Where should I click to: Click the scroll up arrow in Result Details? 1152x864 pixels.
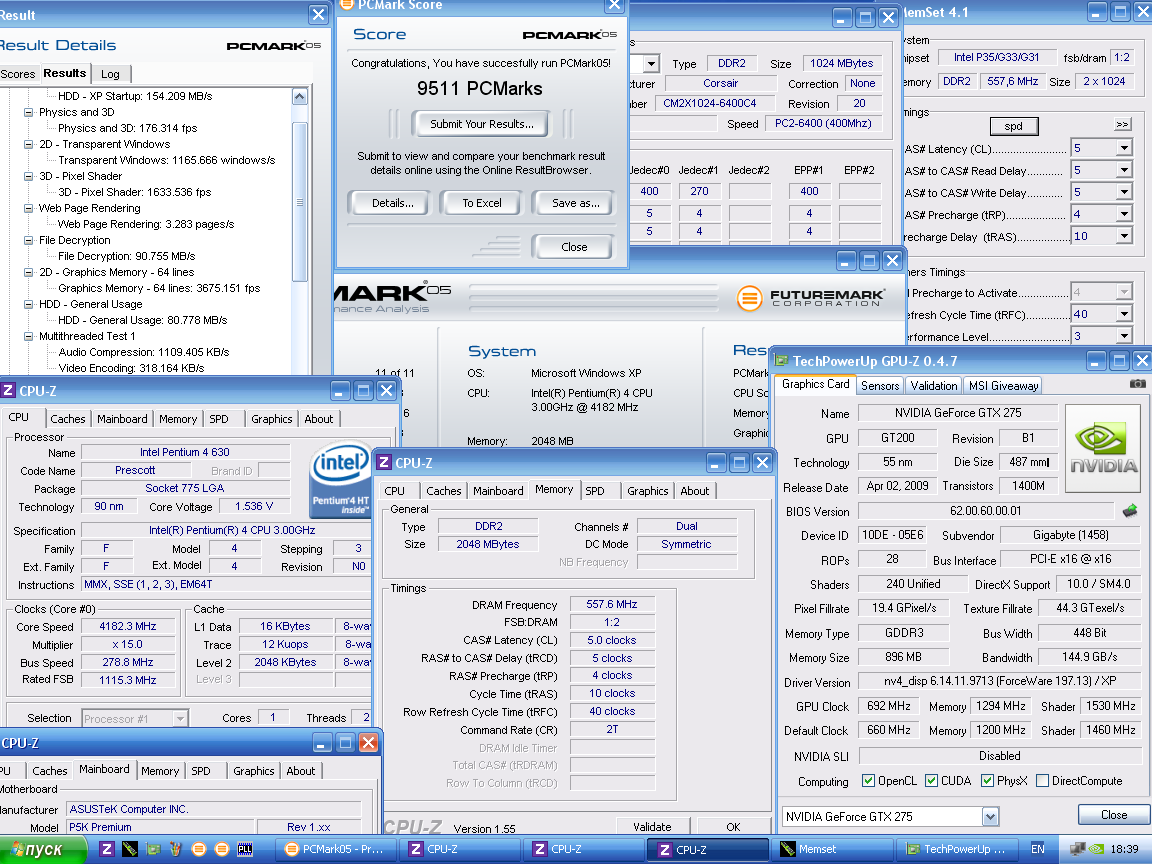click(300, 96)
